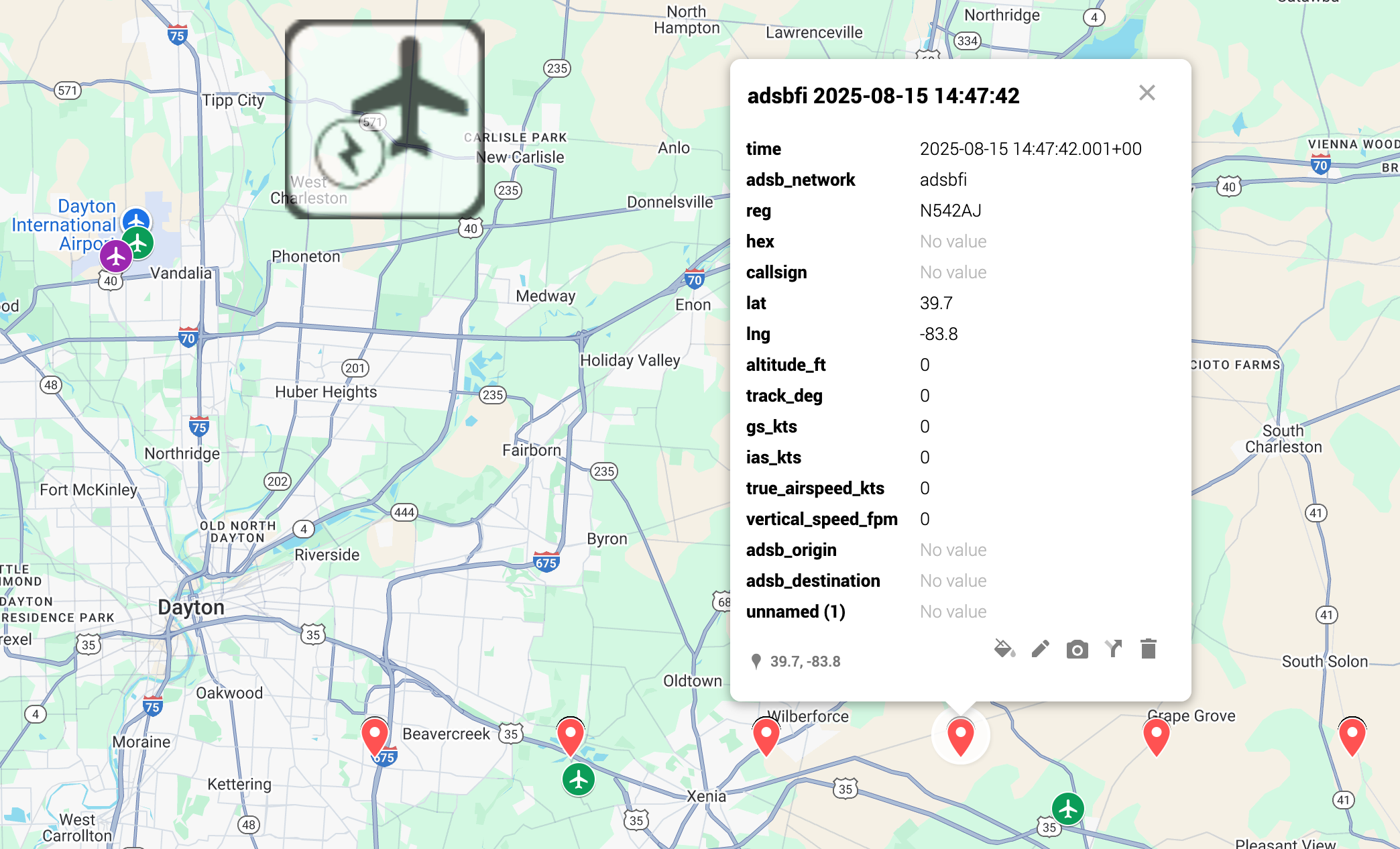Click the selected red pin below popup
Viewport: 1400px width, 849px height.
pyautogui.click(x=960, y=735)
